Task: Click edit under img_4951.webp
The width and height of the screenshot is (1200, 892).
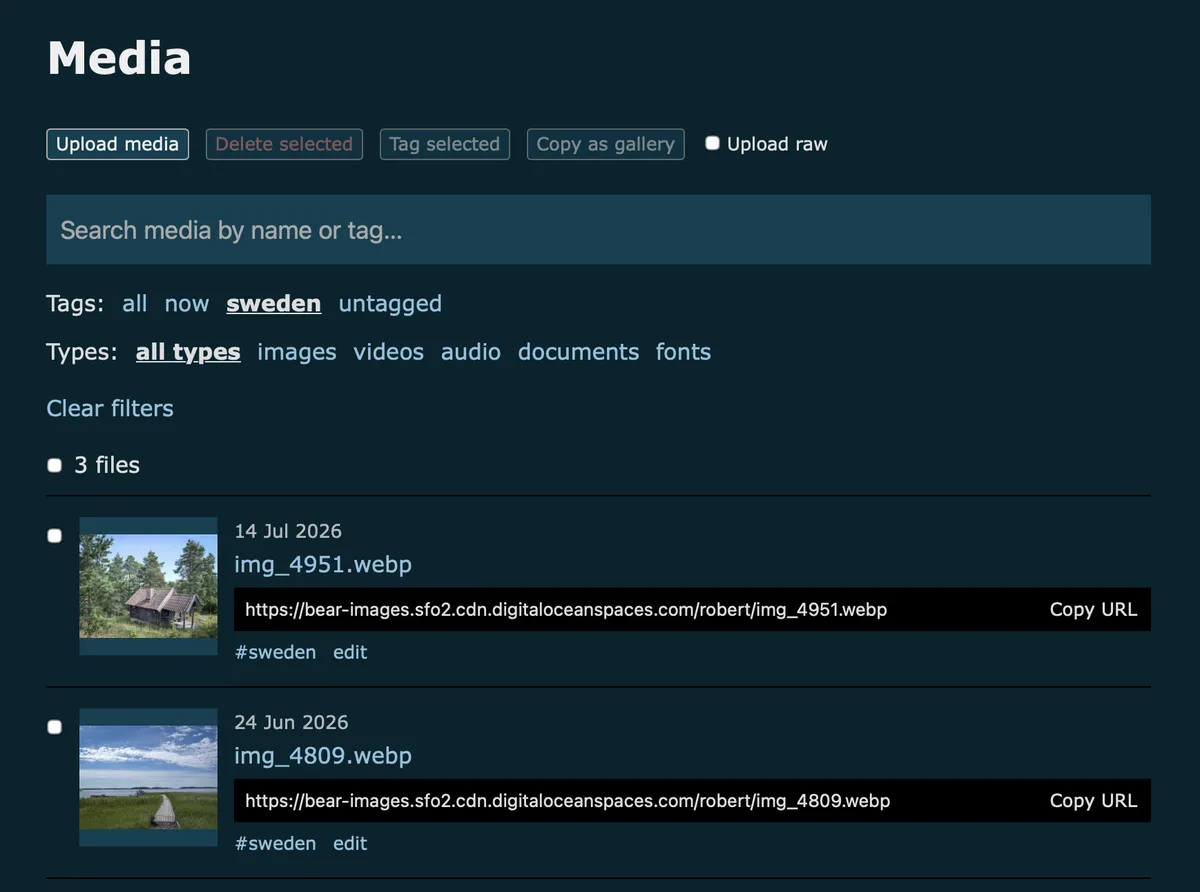Action: point(350,652)
